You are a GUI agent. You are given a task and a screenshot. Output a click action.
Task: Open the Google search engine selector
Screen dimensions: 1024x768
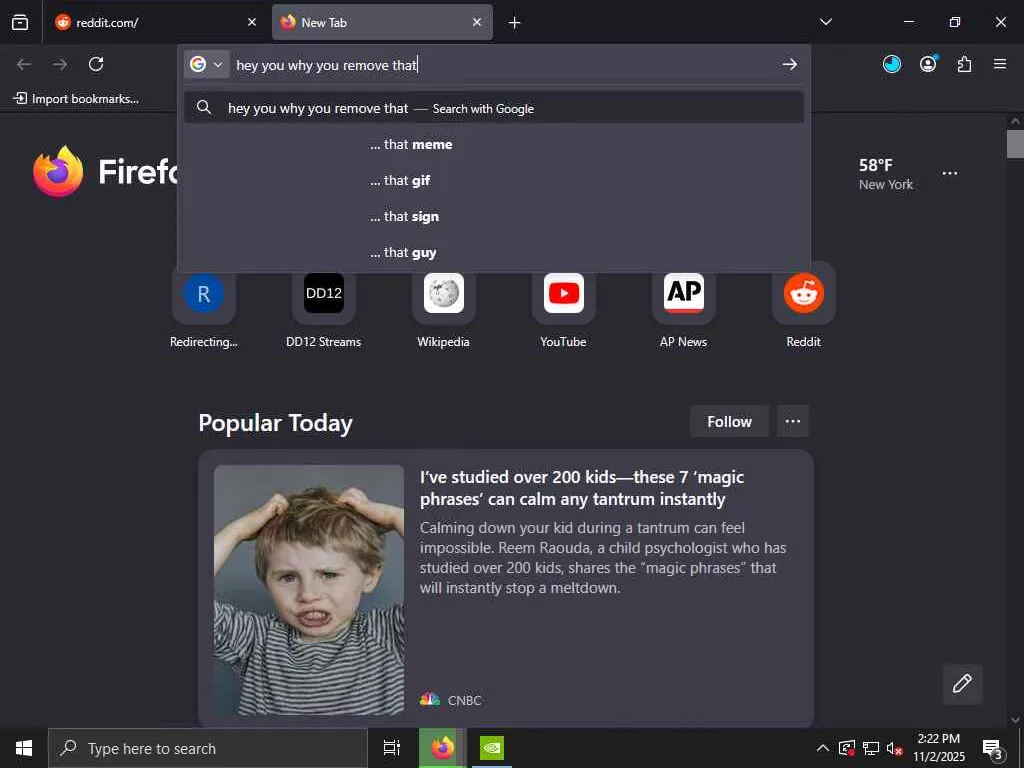(x=206, y=64)
